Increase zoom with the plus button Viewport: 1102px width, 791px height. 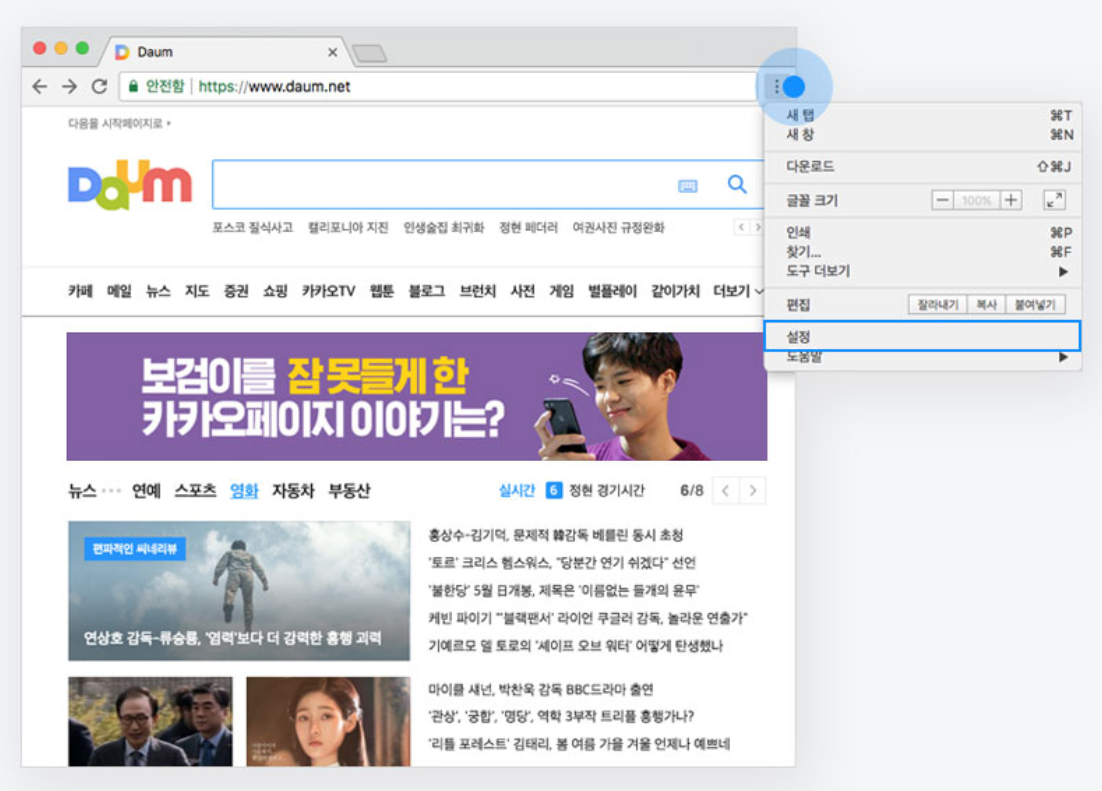(1011, 200)
